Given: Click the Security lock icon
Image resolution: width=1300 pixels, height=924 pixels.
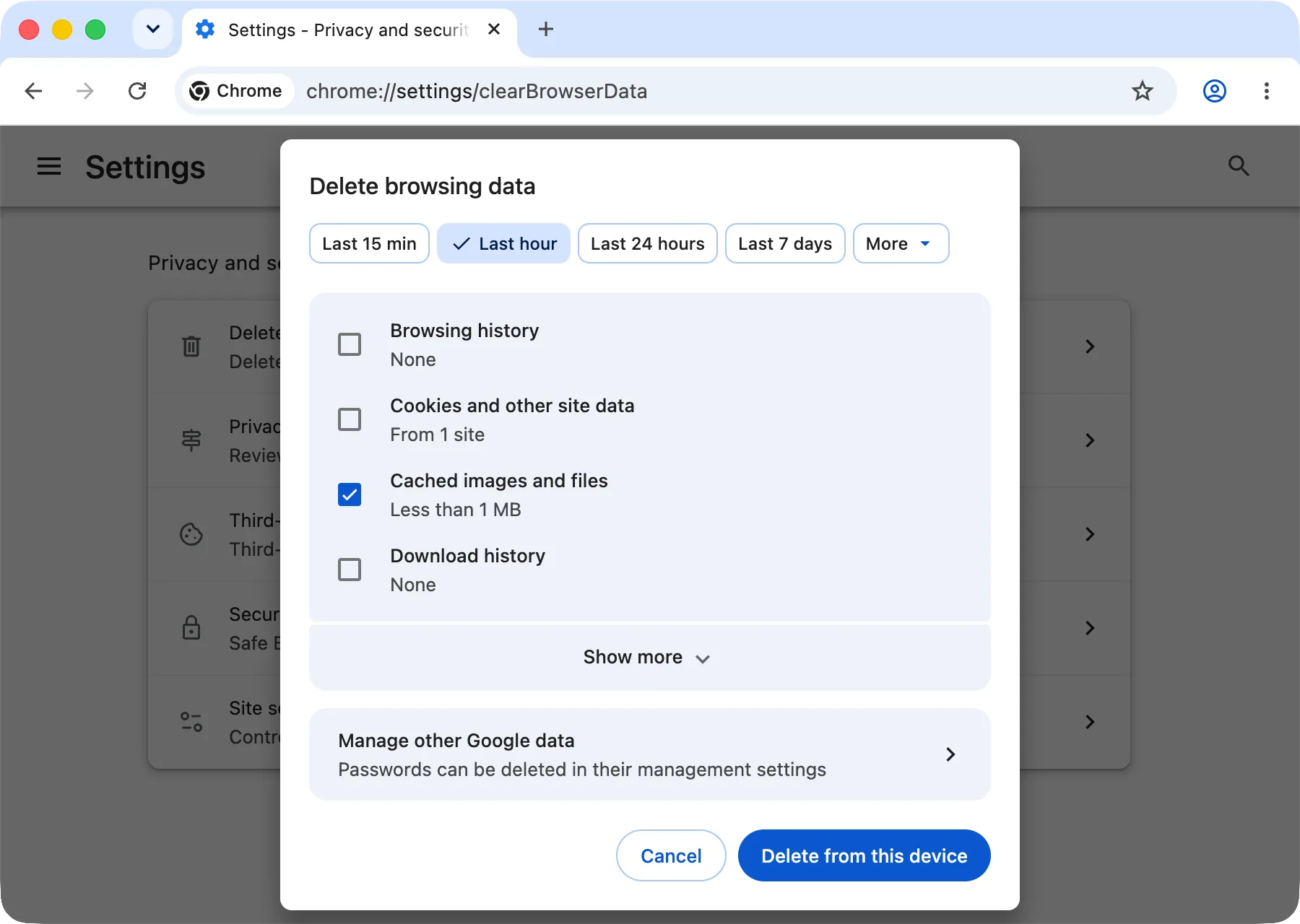Looking at the screenshot, I should click(x=191, y=628).
